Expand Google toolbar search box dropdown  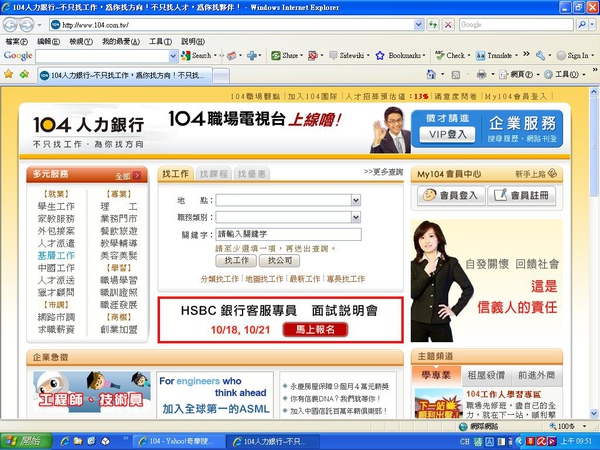(x=173, y=56)
